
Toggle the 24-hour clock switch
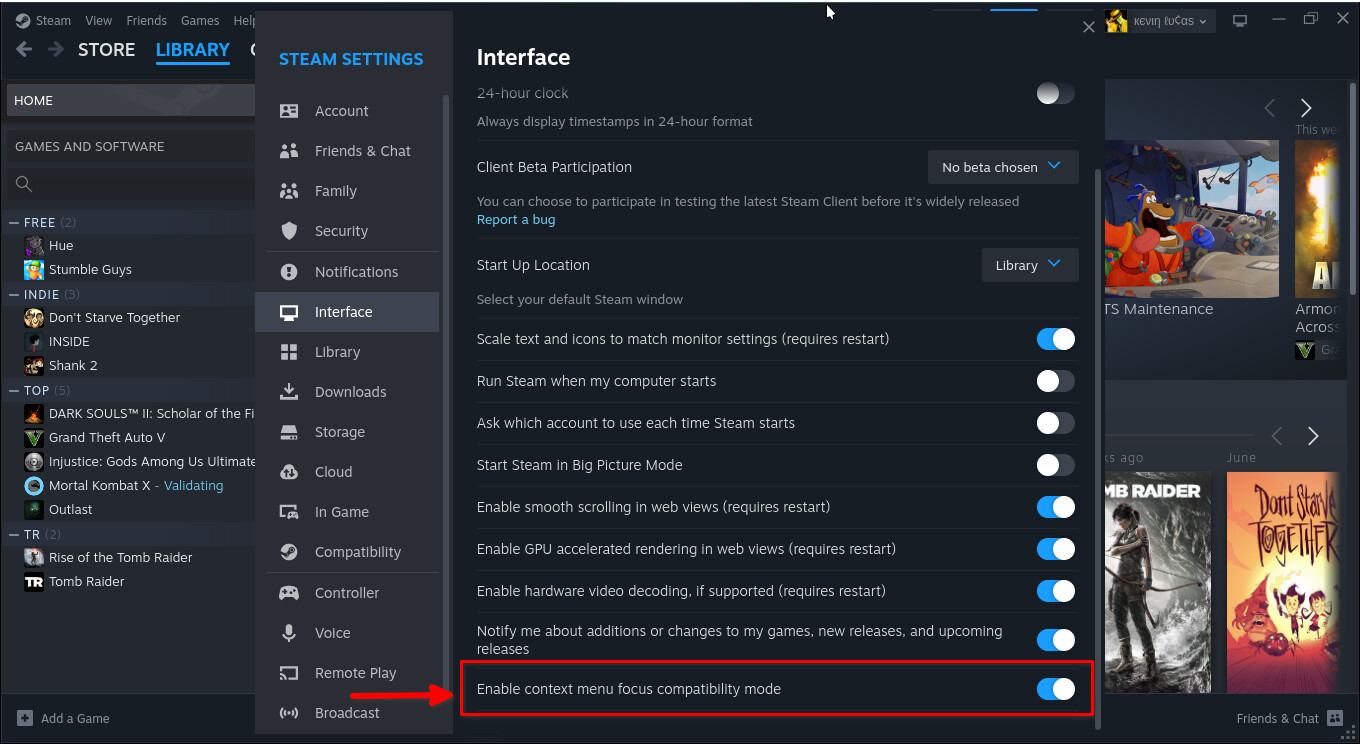[x=1055, y=93]
